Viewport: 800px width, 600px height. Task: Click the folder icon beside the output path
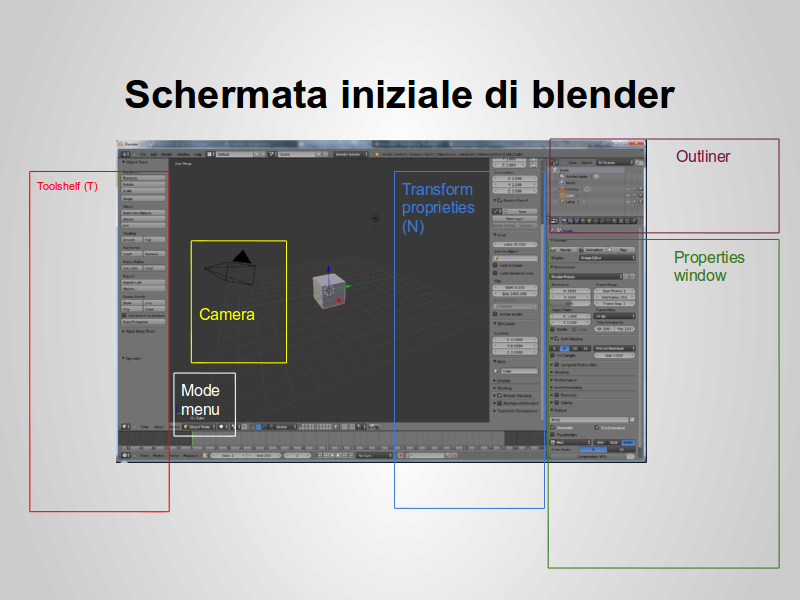(x=633, y=419)
